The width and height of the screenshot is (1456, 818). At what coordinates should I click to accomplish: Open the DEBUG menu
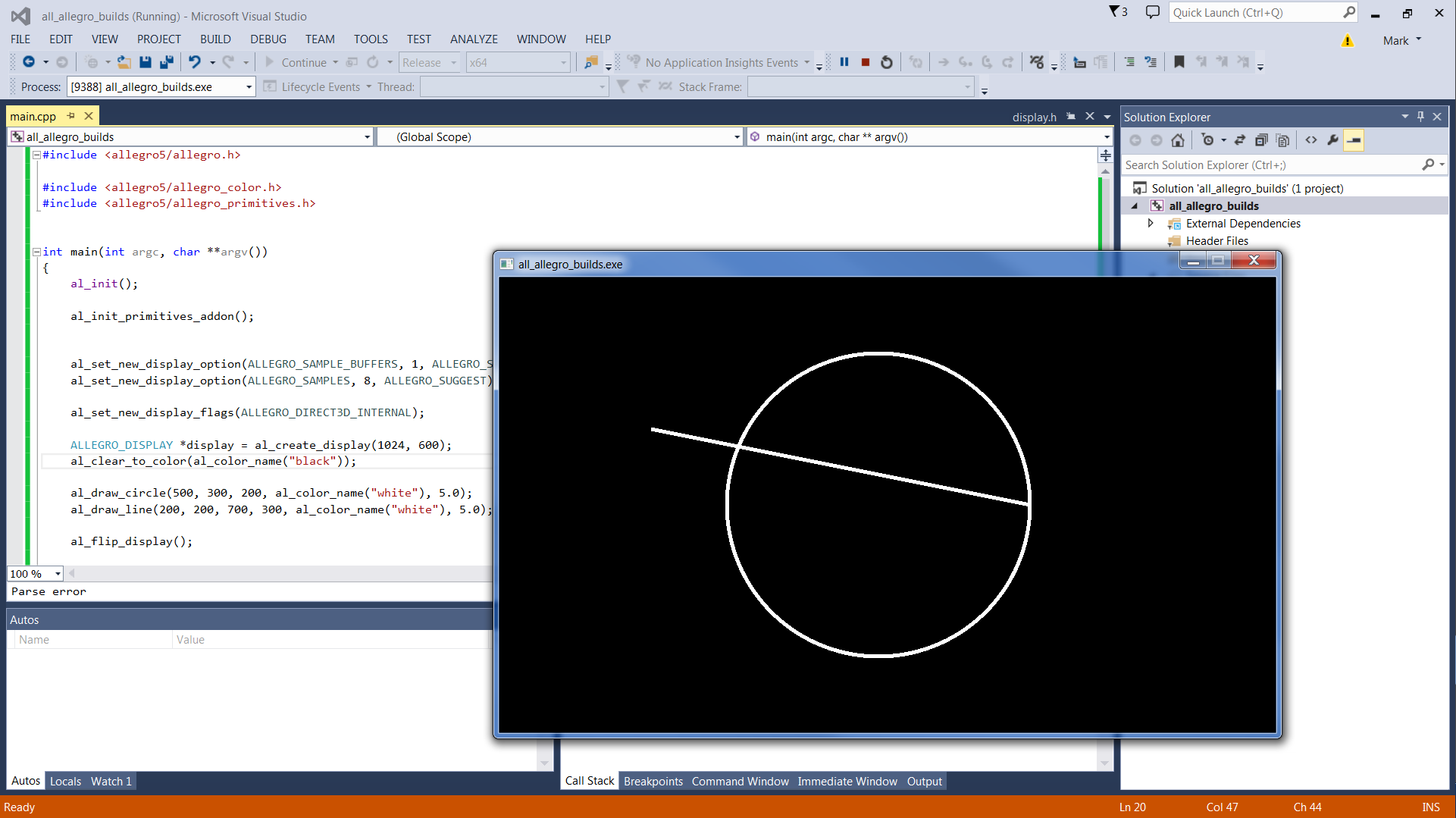click(268, 39)
